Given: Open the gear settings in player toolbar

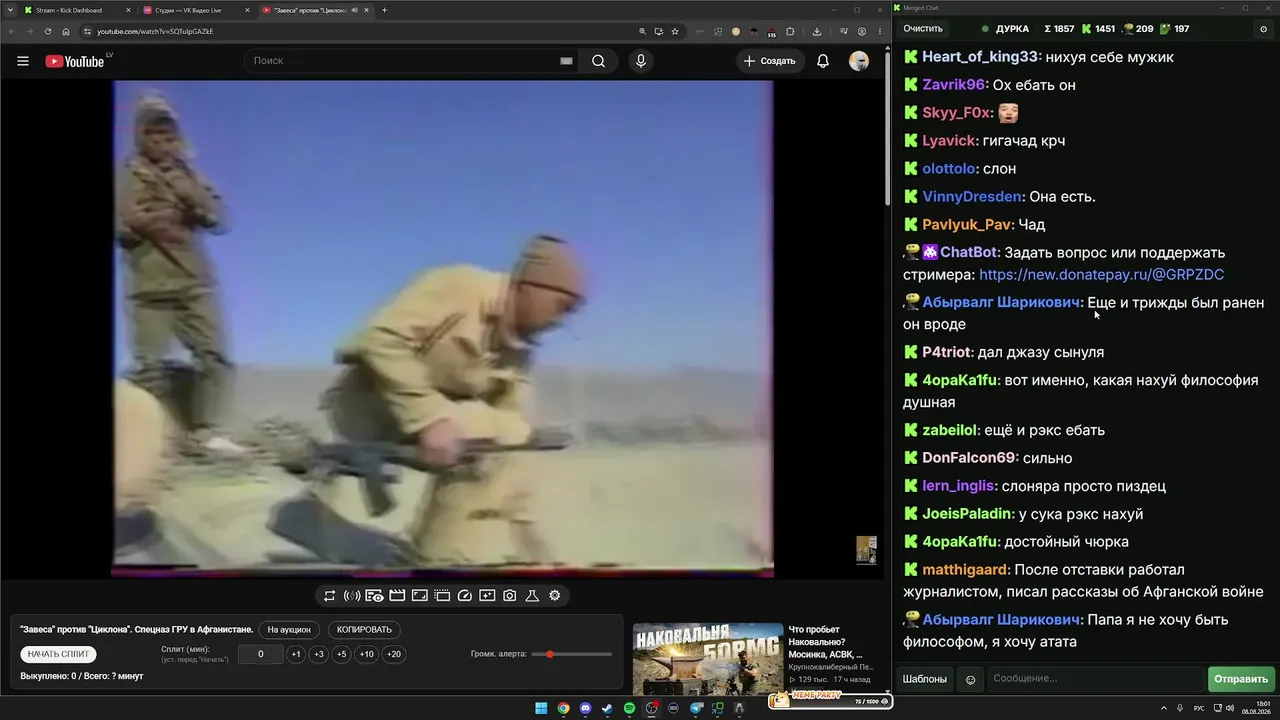Looking at the screenshot, I should 555,596.
